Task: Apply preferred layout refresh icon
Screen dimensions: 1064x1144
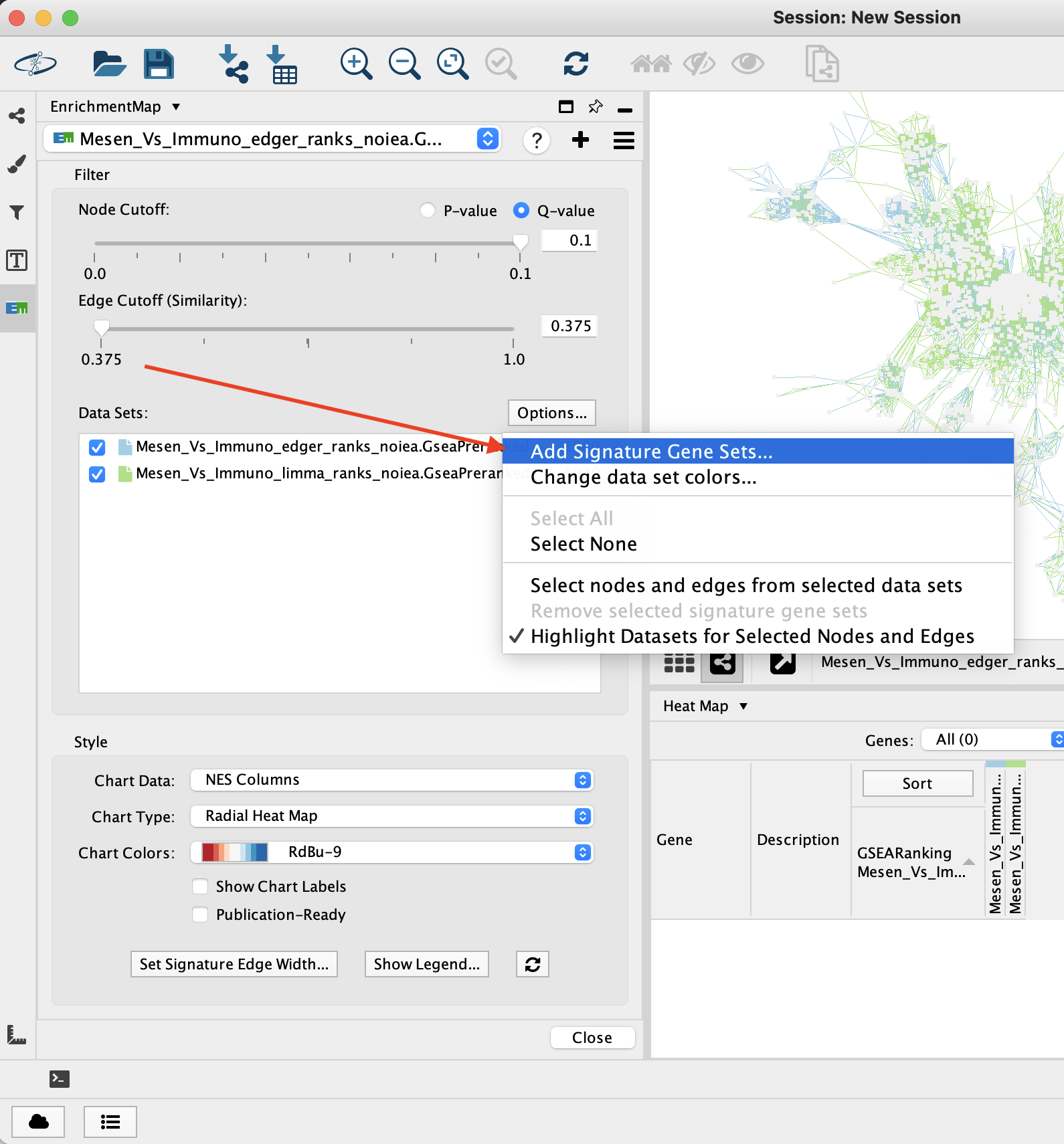Action: (575, 64)
